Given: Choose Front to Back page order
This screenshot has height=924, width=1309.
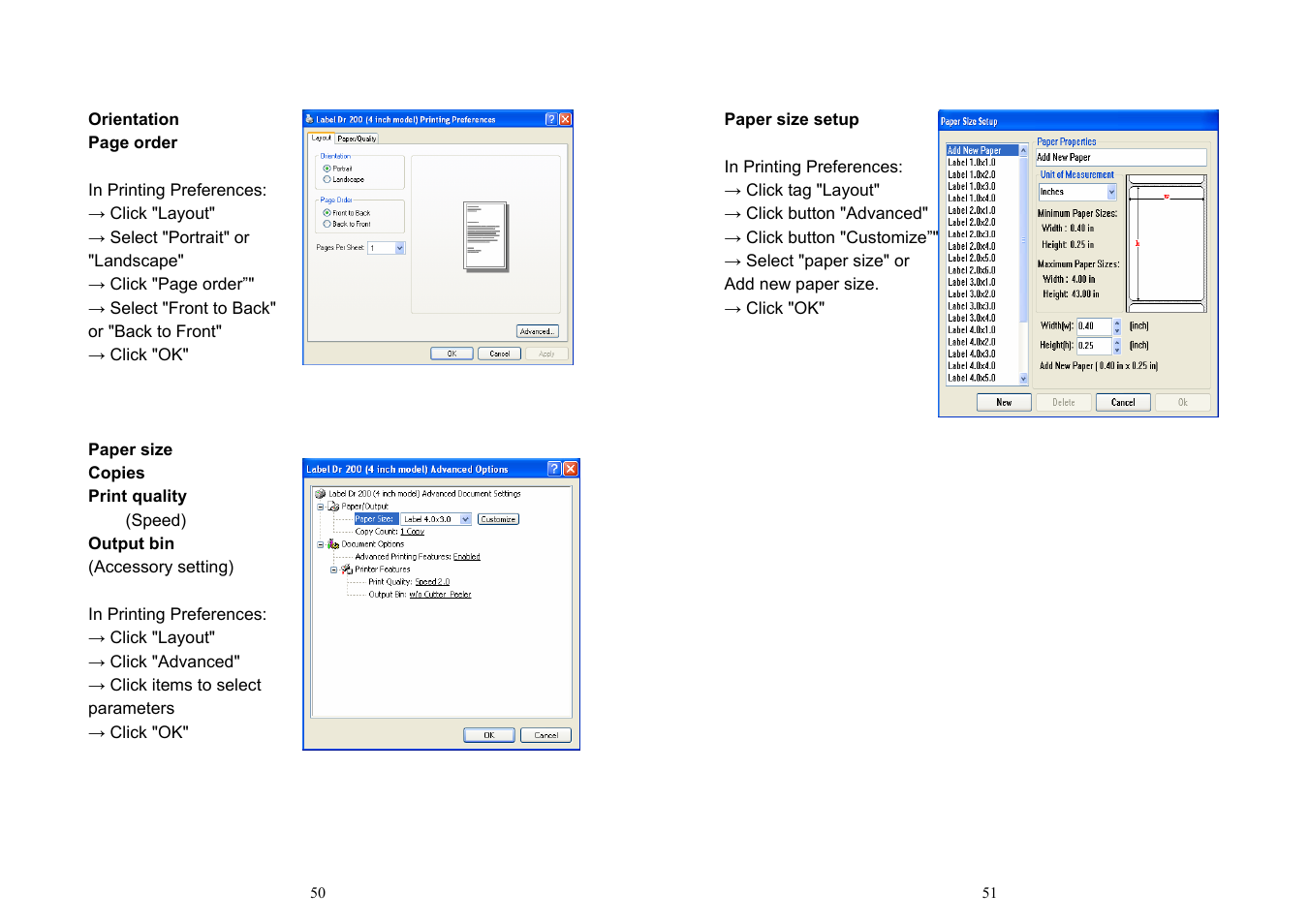Looking at the screenshot, I should pyautogui.click(x=327, y=212).
